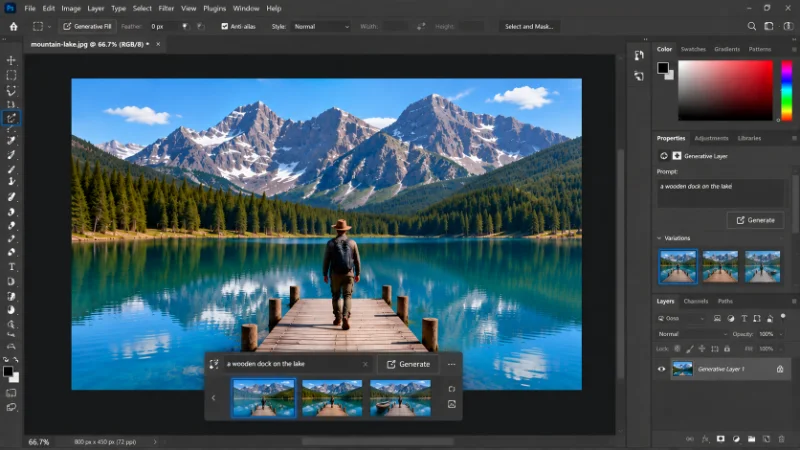800x450 pixels.
Task: Click the link layers icon
Action: 690,439
